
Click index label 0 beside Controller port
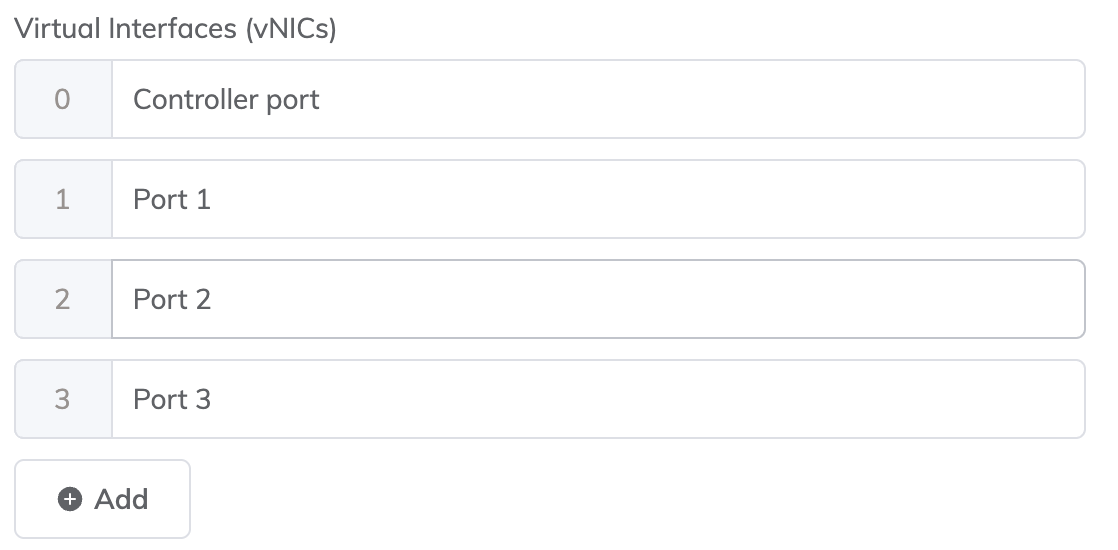click(x=63, y=99)
